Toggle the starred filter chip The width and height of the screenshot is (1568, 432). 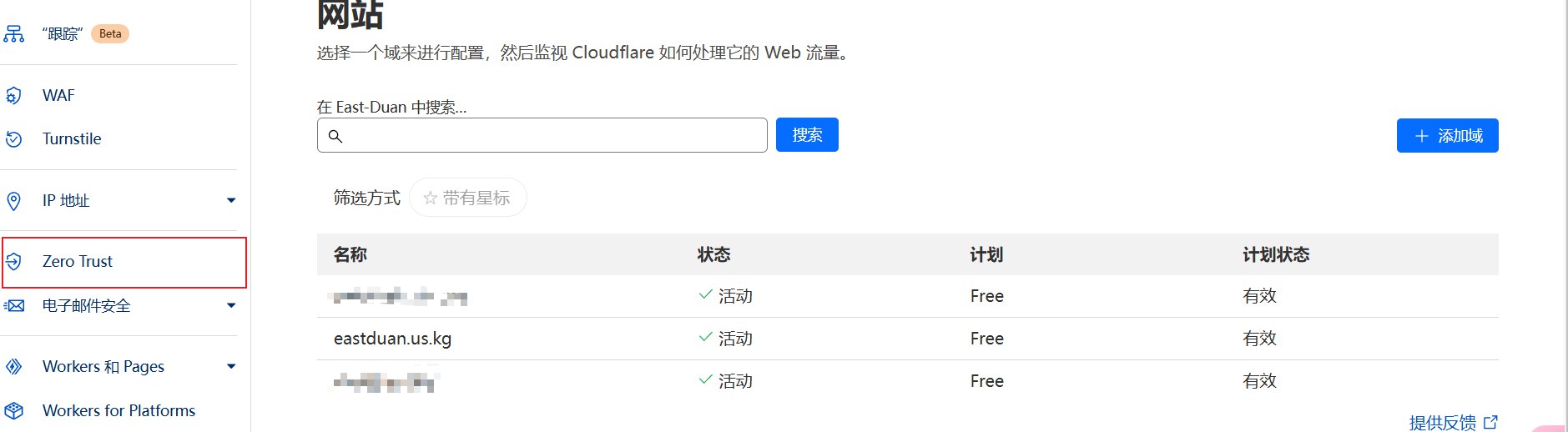[467, 198]
